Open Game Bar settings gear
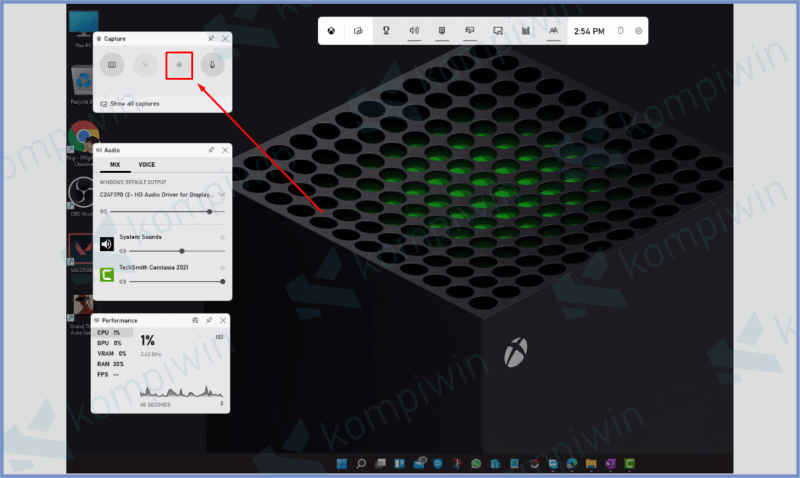This screenshot has height=478, width=800. pos(638,31)
